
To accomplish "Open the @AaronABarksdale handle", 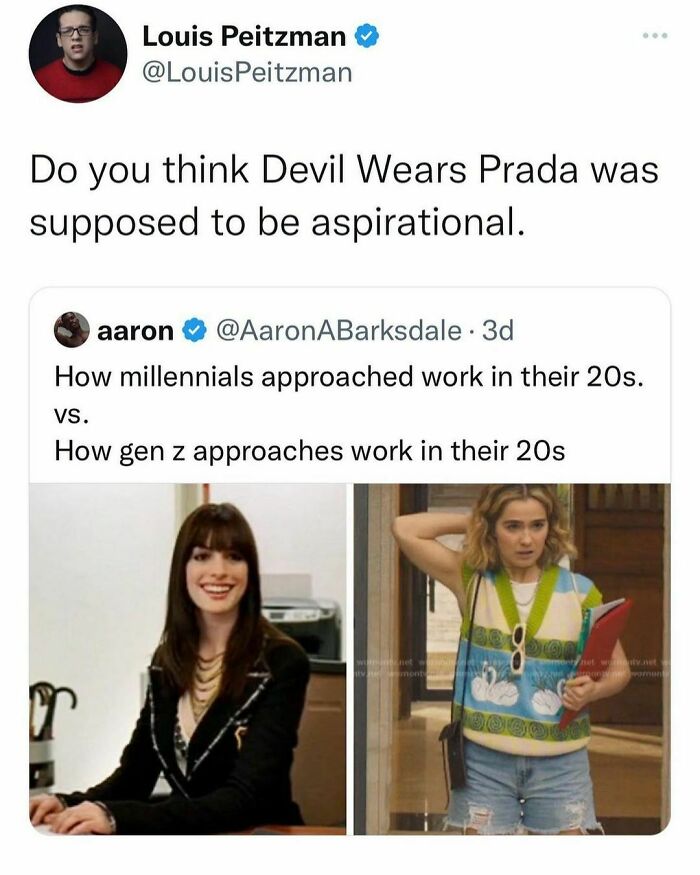I will pos(339,331).
